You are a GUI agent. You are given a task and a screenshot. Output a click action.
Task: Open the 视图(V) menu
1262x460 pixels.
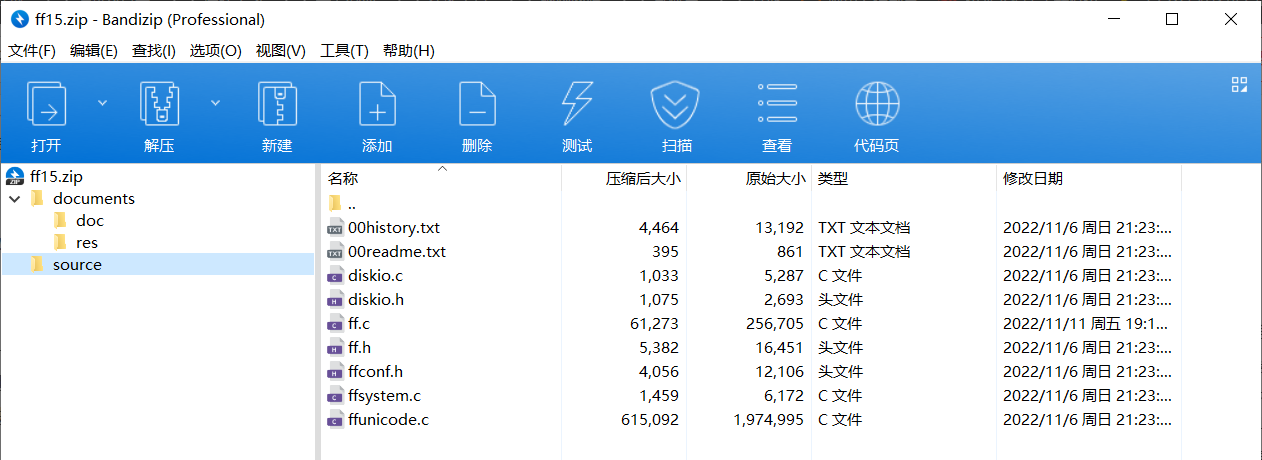coord(281,50)
